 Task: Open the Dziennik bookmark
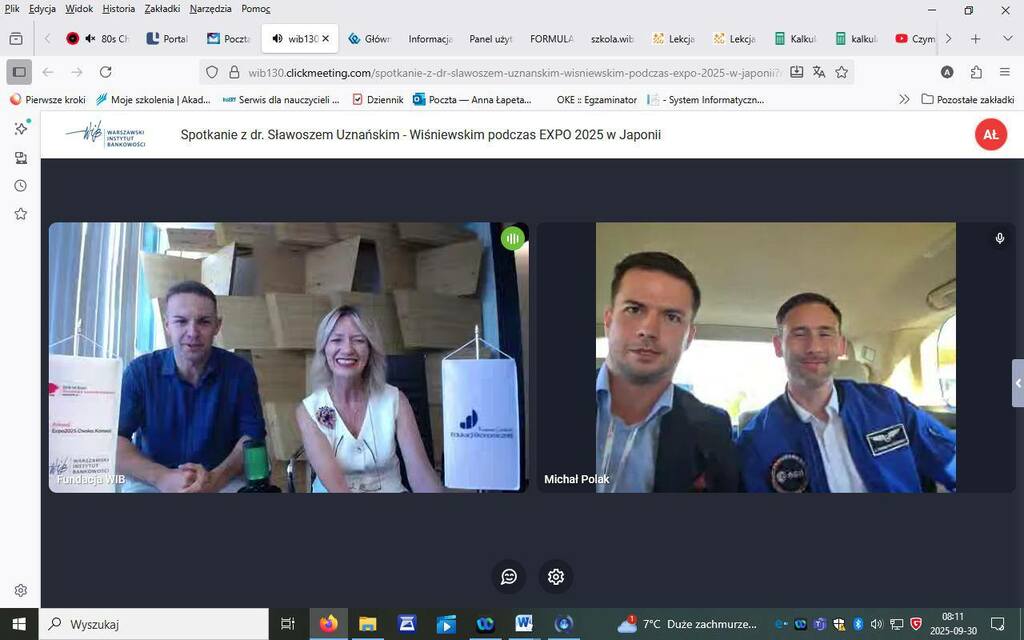377,99
